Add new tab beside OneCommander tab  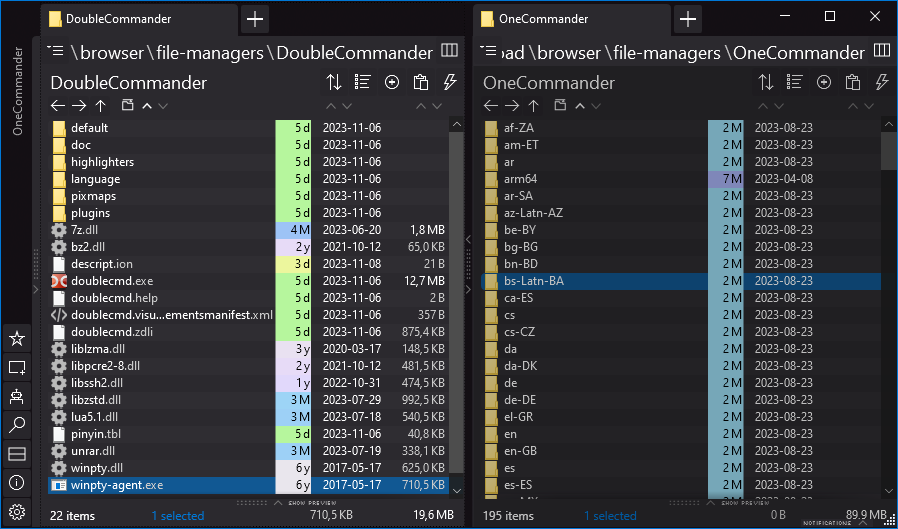[x=687, y=18]
